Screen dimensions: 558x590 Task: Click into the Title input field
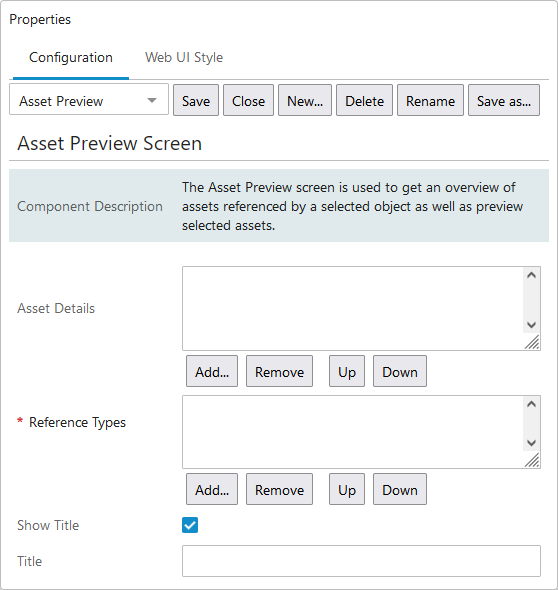(361, 561)
